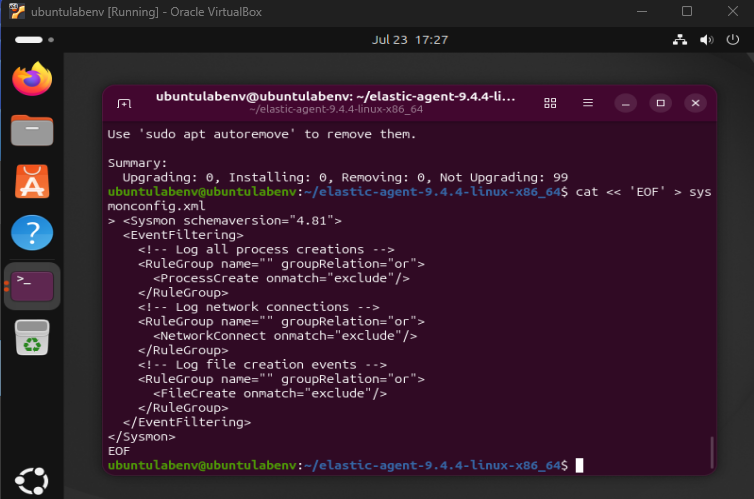Click the 'sudo apt autoremove' hint line
This screenshot has width=754, height=499.
(x=262, y=134)
